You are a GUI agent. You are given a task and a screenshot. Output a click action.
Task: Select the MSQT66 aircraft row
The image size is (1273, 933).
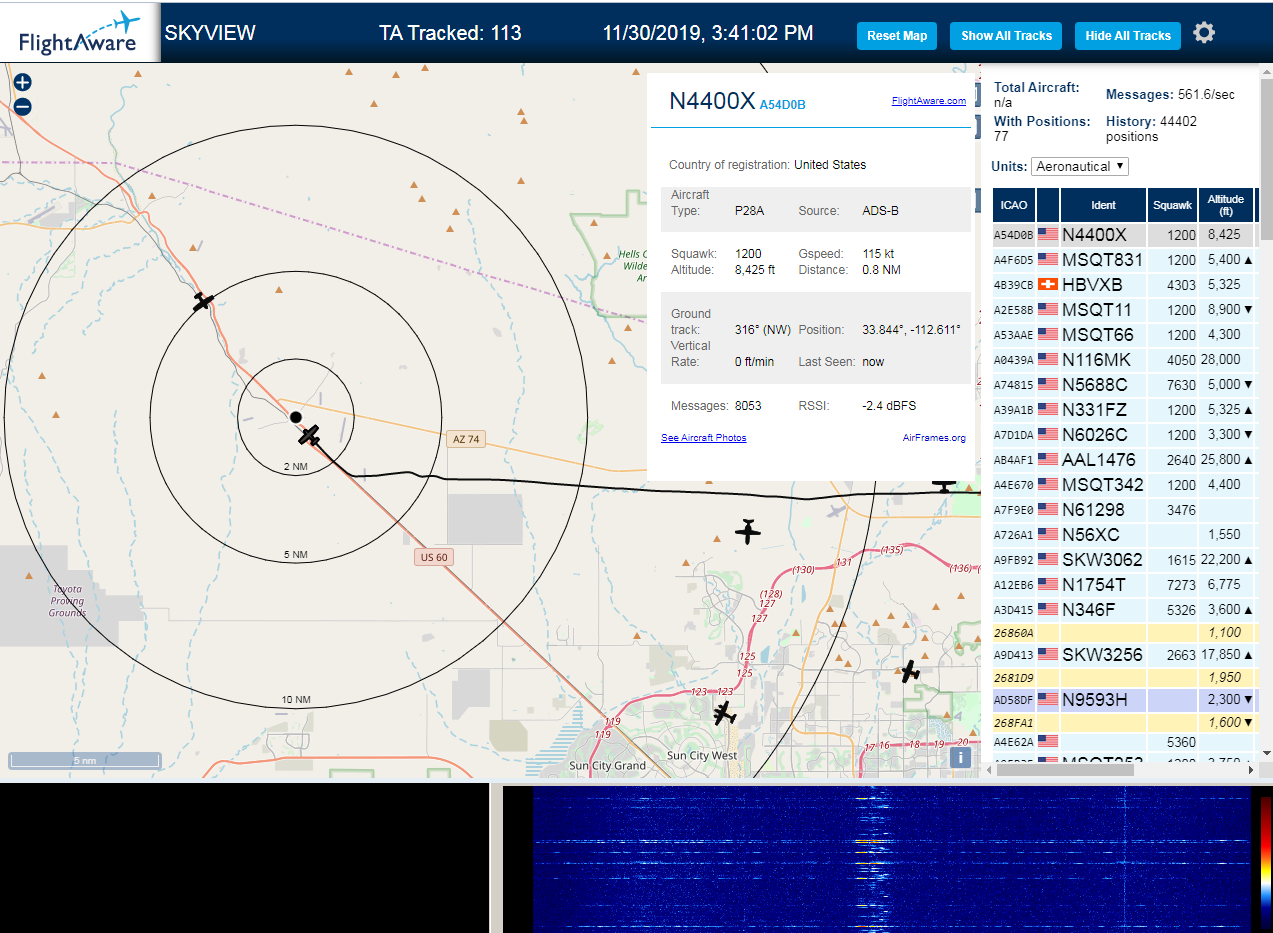click(1123, 335)
